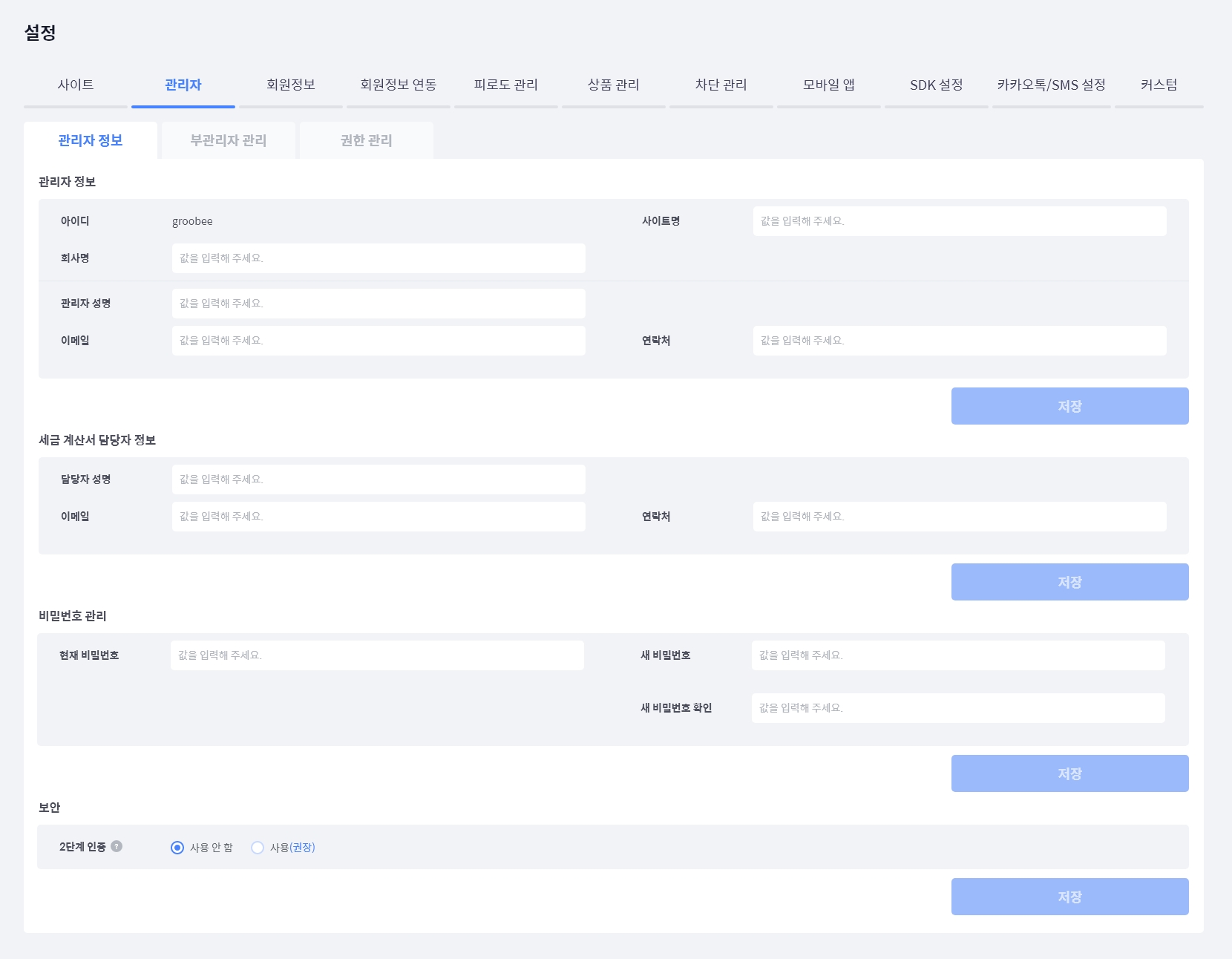This screenshot has height=959, width=1232.
Task: Click the 사이트명 input field
Action: click(959, 221)
